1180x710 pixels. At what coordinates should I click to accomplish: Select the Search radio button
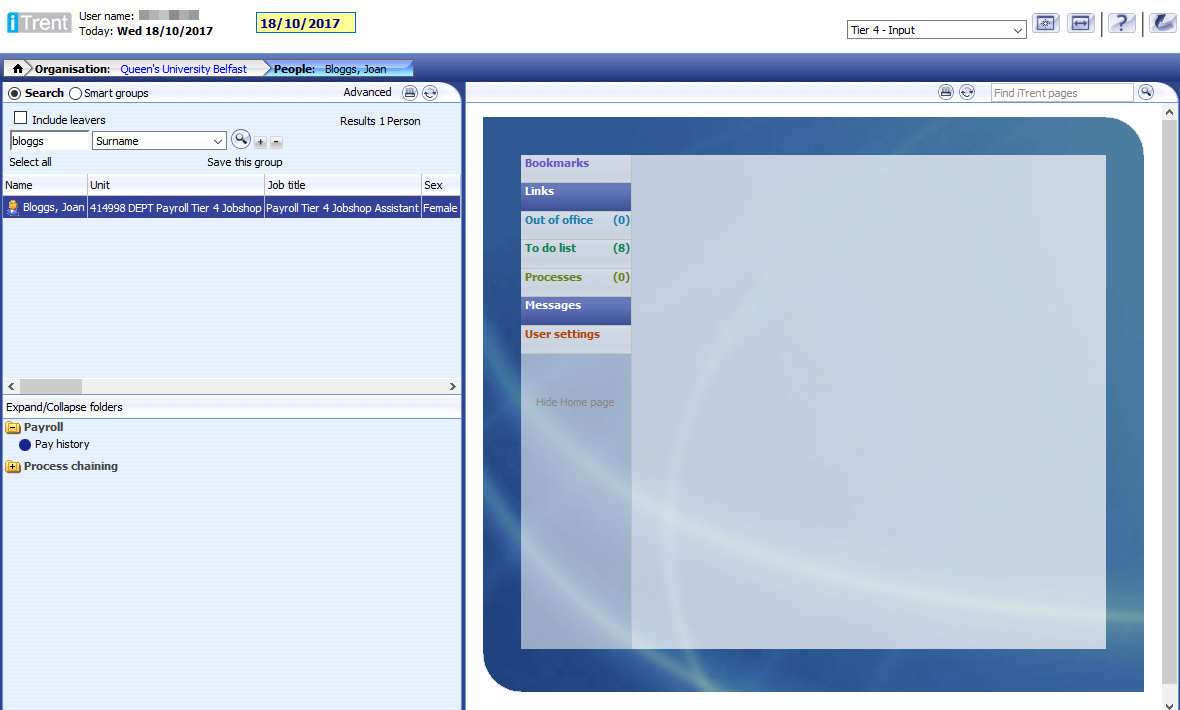click(x=14, y=93)
